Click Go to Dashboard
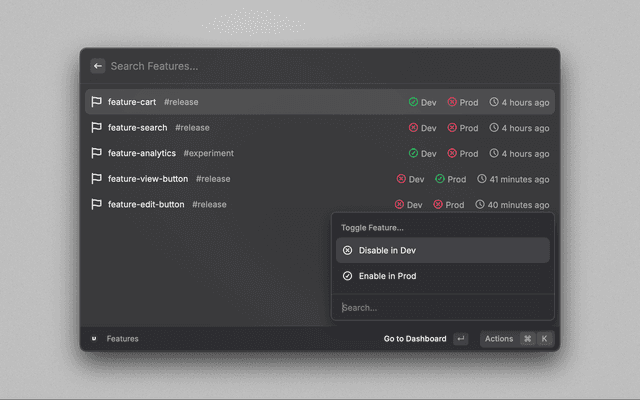The image size is (640, 400). 414,339
